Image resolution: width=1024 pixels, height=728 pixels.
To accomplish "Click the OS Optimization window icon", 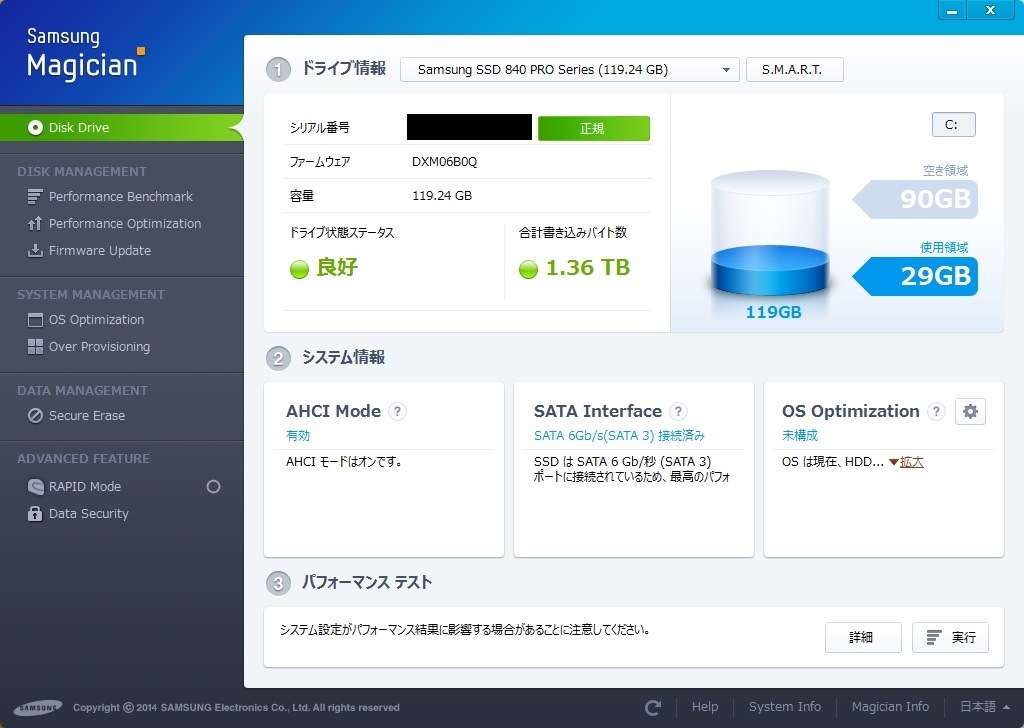I will (35, 320).
